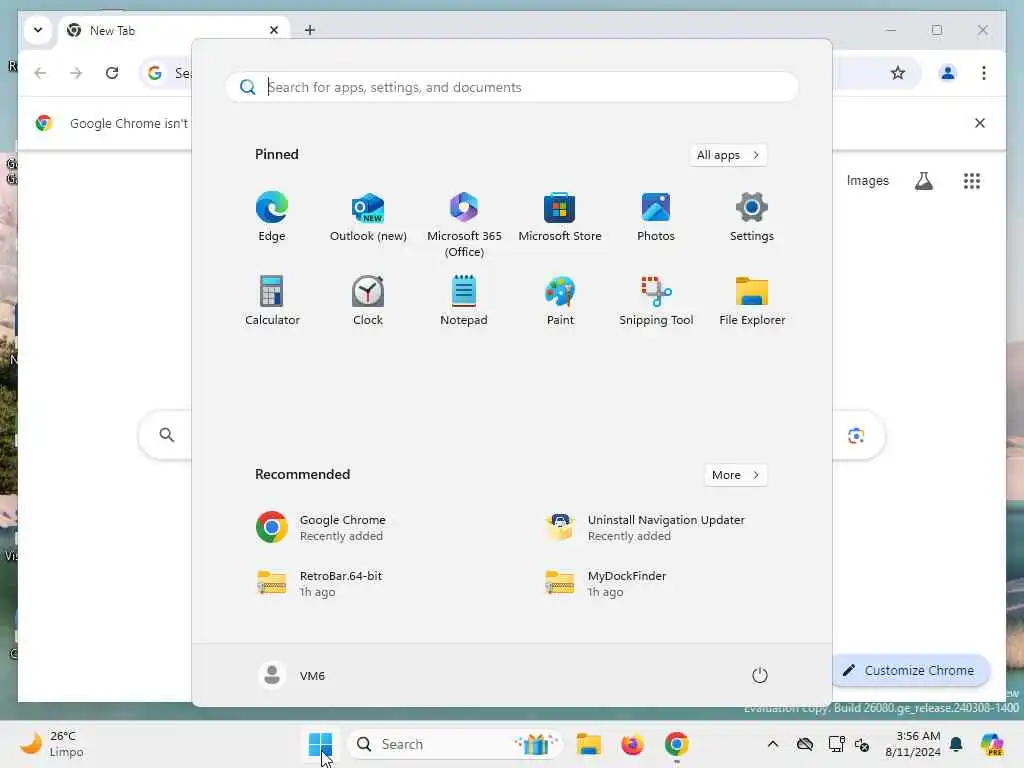
Task: Open Google apps grid
Action: [x=972, y=180]
